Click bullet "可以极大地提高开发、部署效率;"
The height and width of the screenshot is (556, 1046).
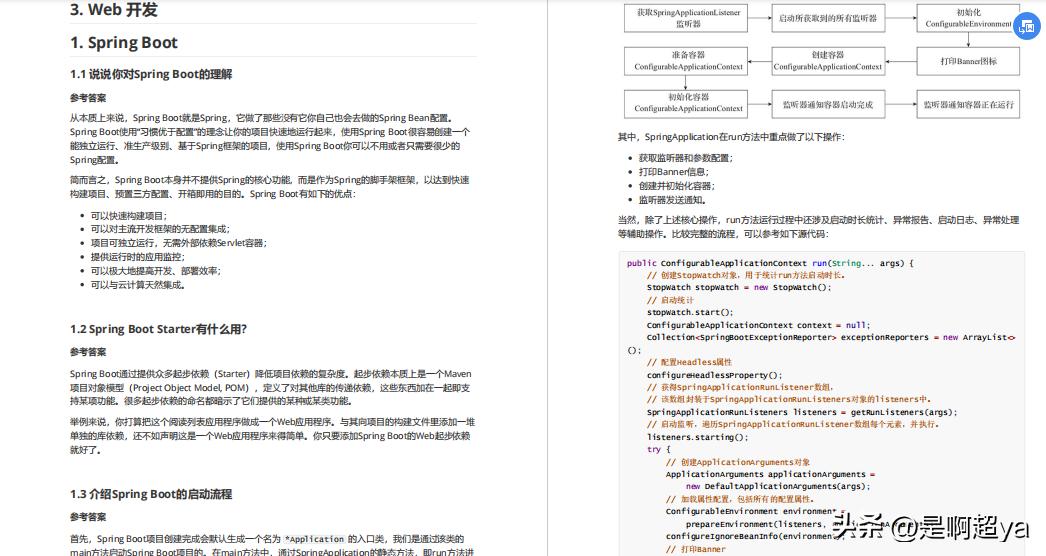pos(155,271)
